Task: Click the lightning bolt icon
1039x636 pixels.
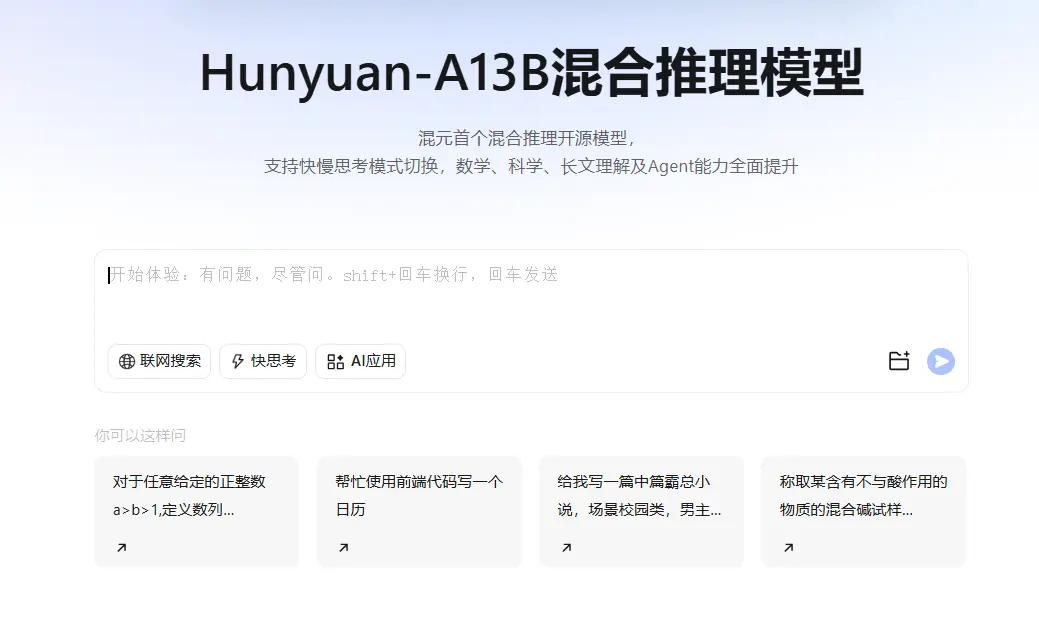Action: [237, 362]
